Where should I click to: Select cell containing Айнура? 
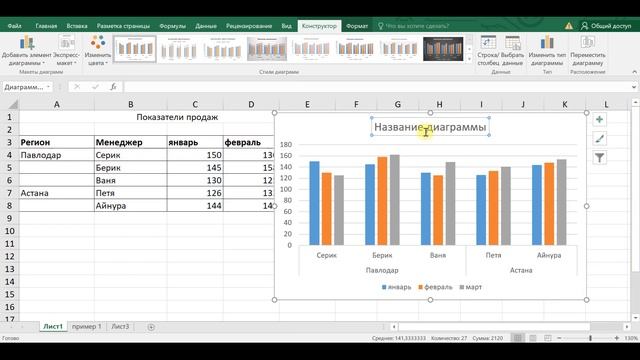(131, 206)
